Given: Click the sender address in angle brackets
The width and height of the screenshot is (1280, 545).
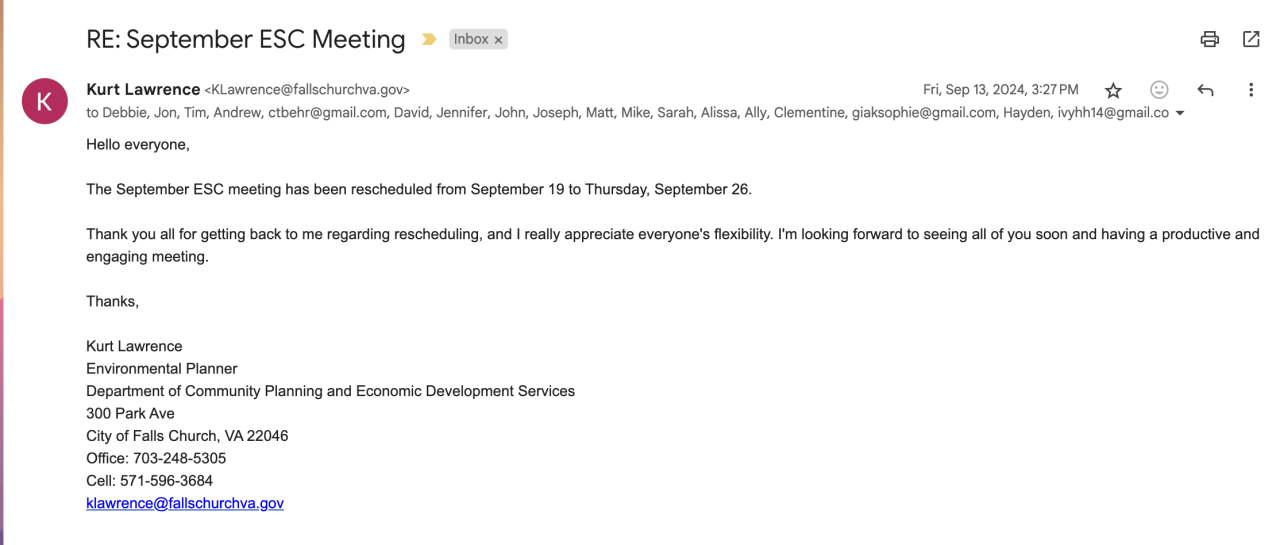Looking at the screenshot, I should [x=307, y=90].
